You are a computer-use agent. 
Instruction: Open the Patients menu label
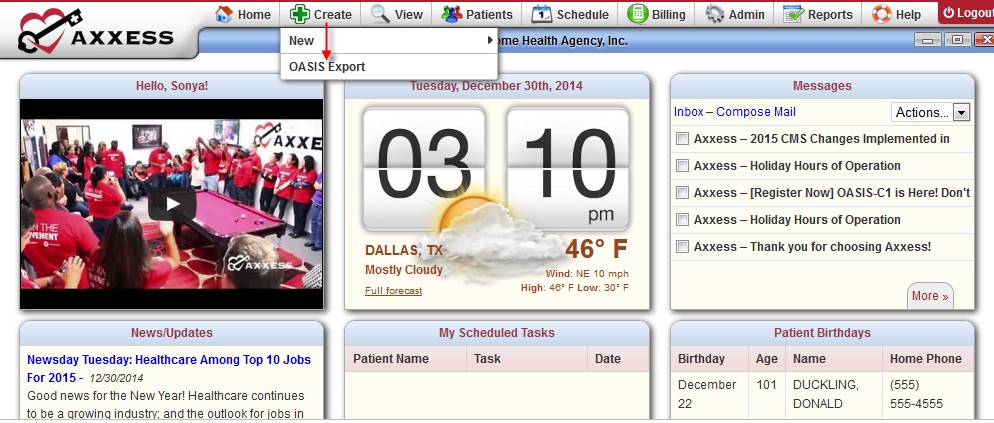489,15
